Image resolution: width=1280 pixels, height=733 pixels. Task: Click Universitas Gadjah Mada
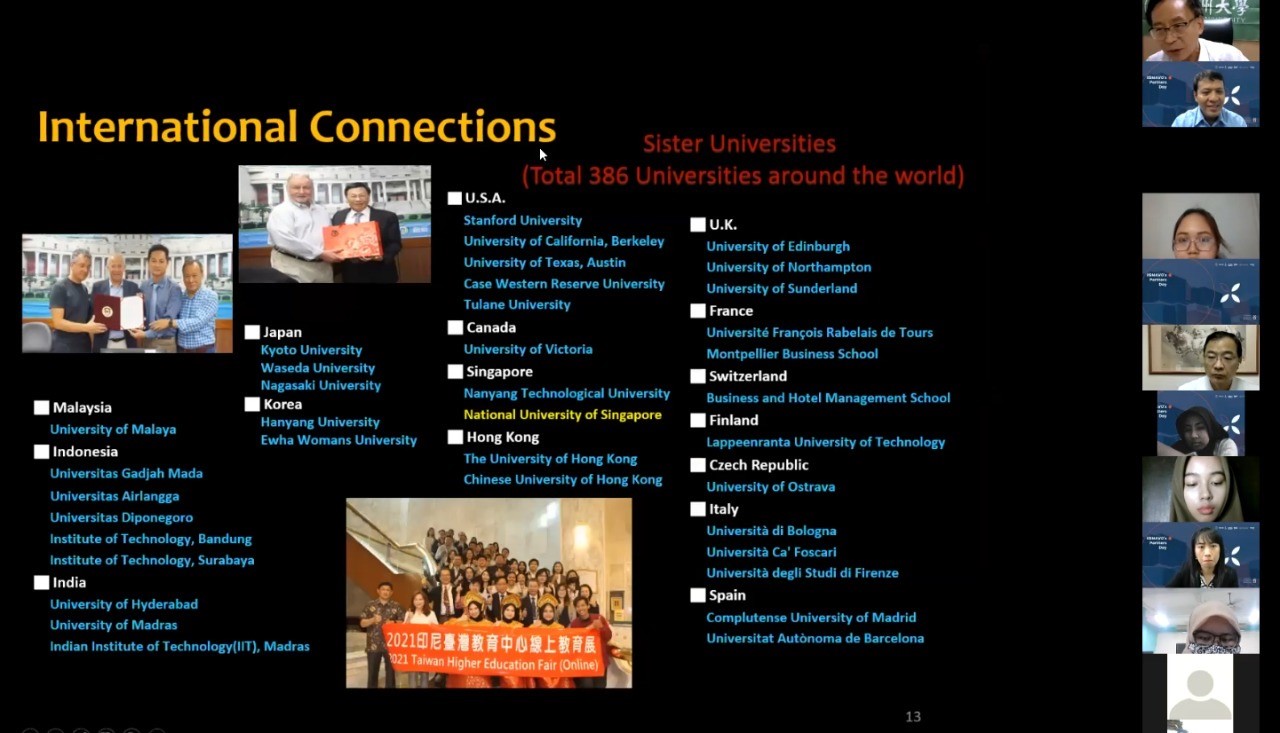126,473
